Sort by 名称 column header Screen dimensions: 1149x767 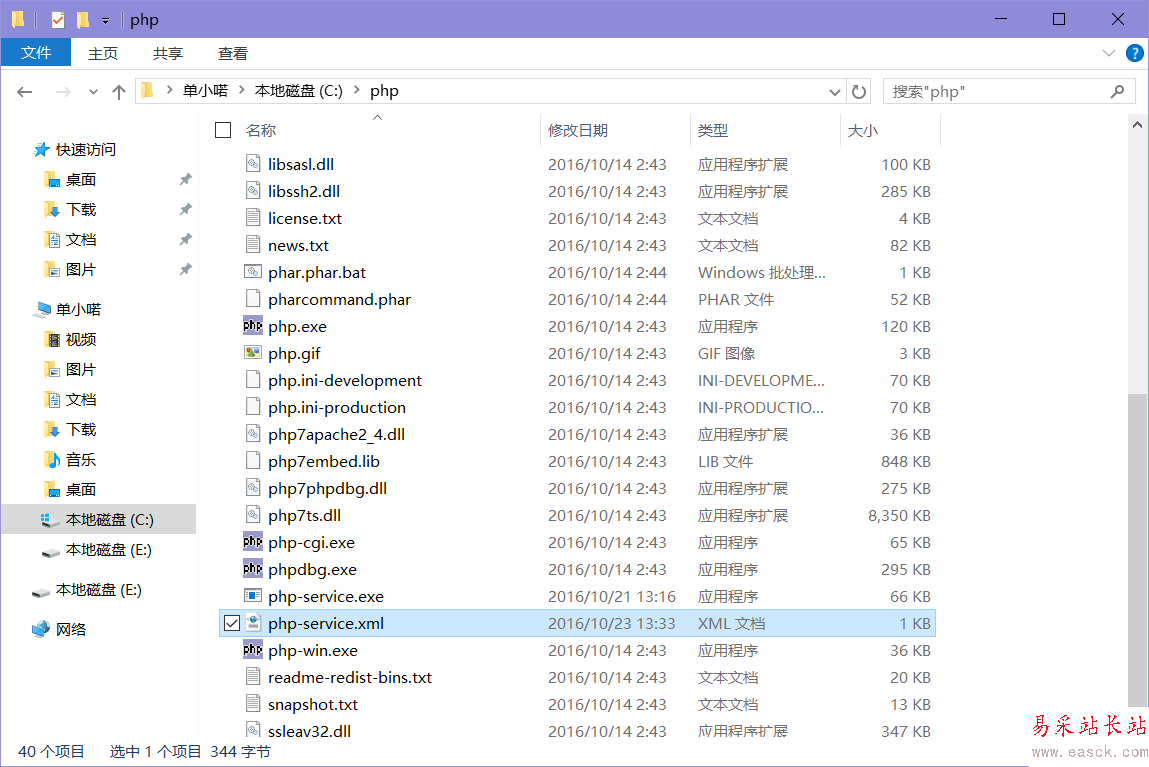[261, 130]
